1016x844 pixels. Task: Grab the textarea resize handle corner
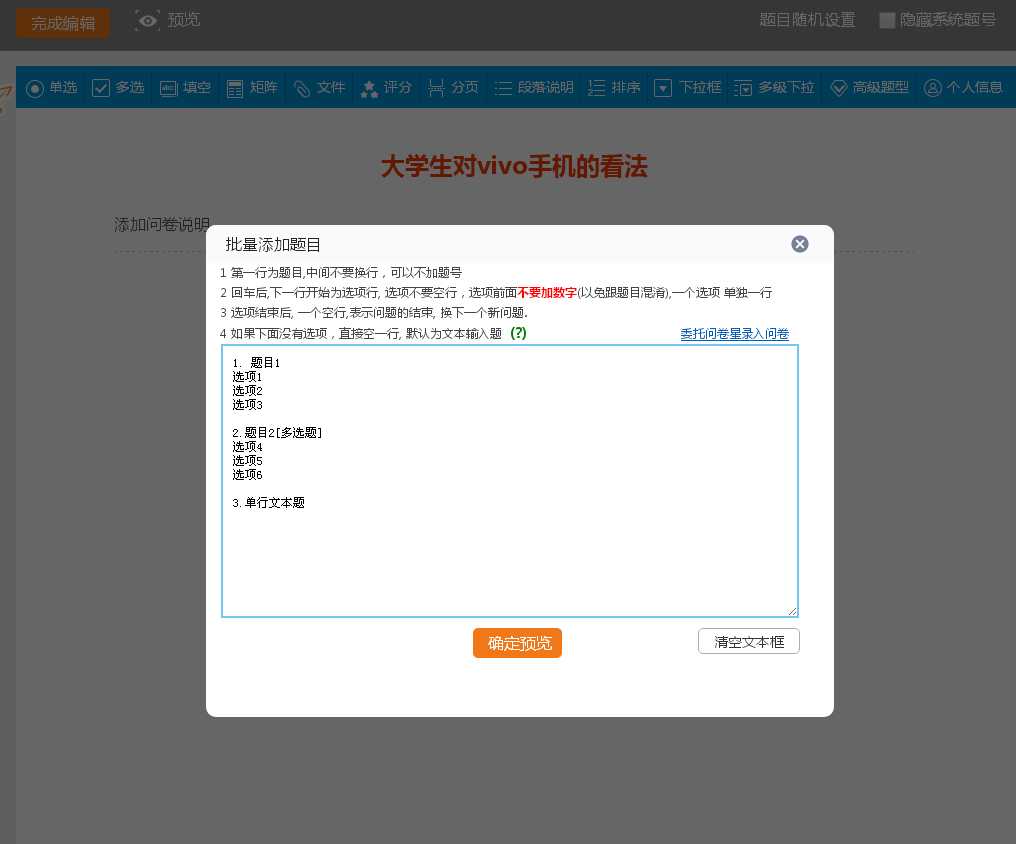pyautogui.click(x=792, y=611)
